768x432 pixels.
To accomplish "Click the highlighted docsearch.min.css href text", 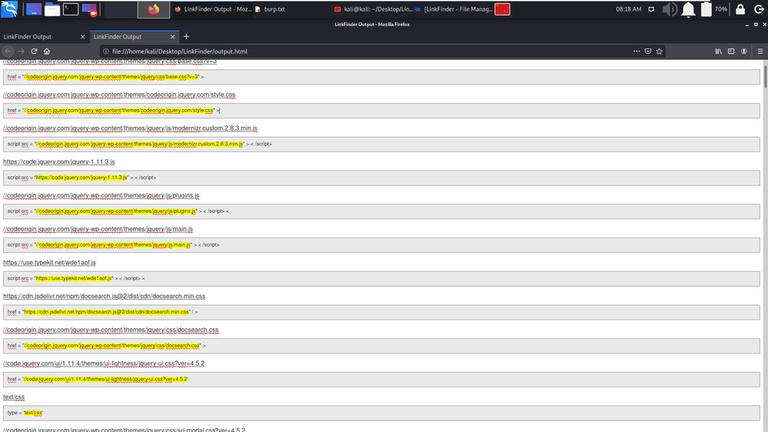I will tap(106, 312).
